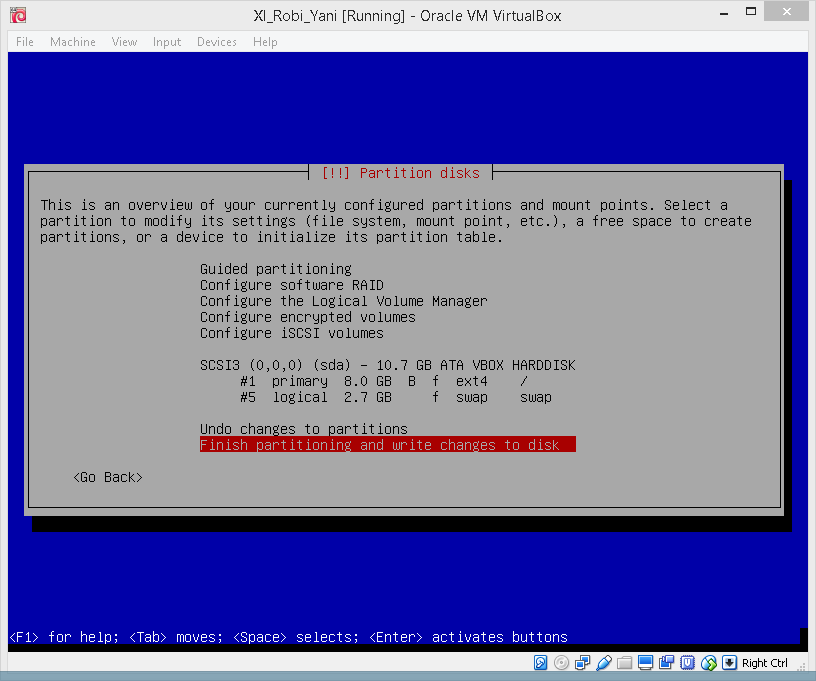Click the VirtualBox logo in the title bar
The height and width of the screenshot is (681, 816).
tap(18, 15)
